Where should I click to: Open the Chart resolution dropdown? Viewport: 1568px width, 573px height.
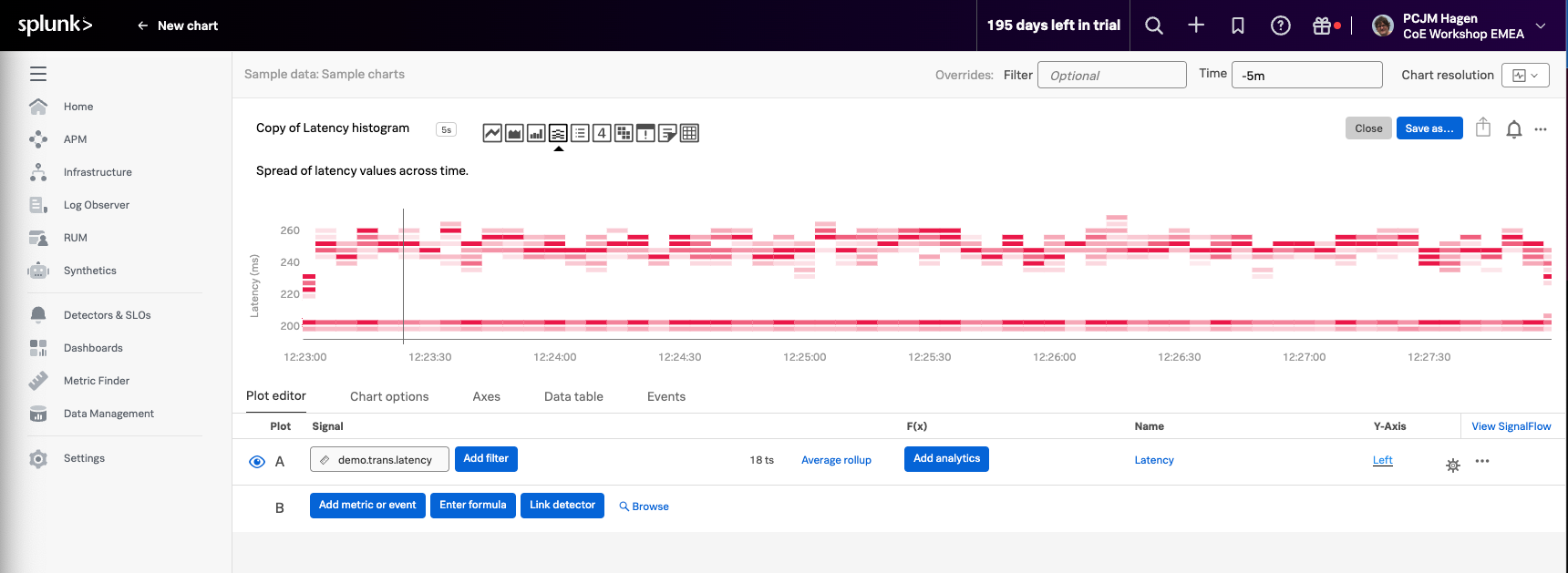(1525, 76)
